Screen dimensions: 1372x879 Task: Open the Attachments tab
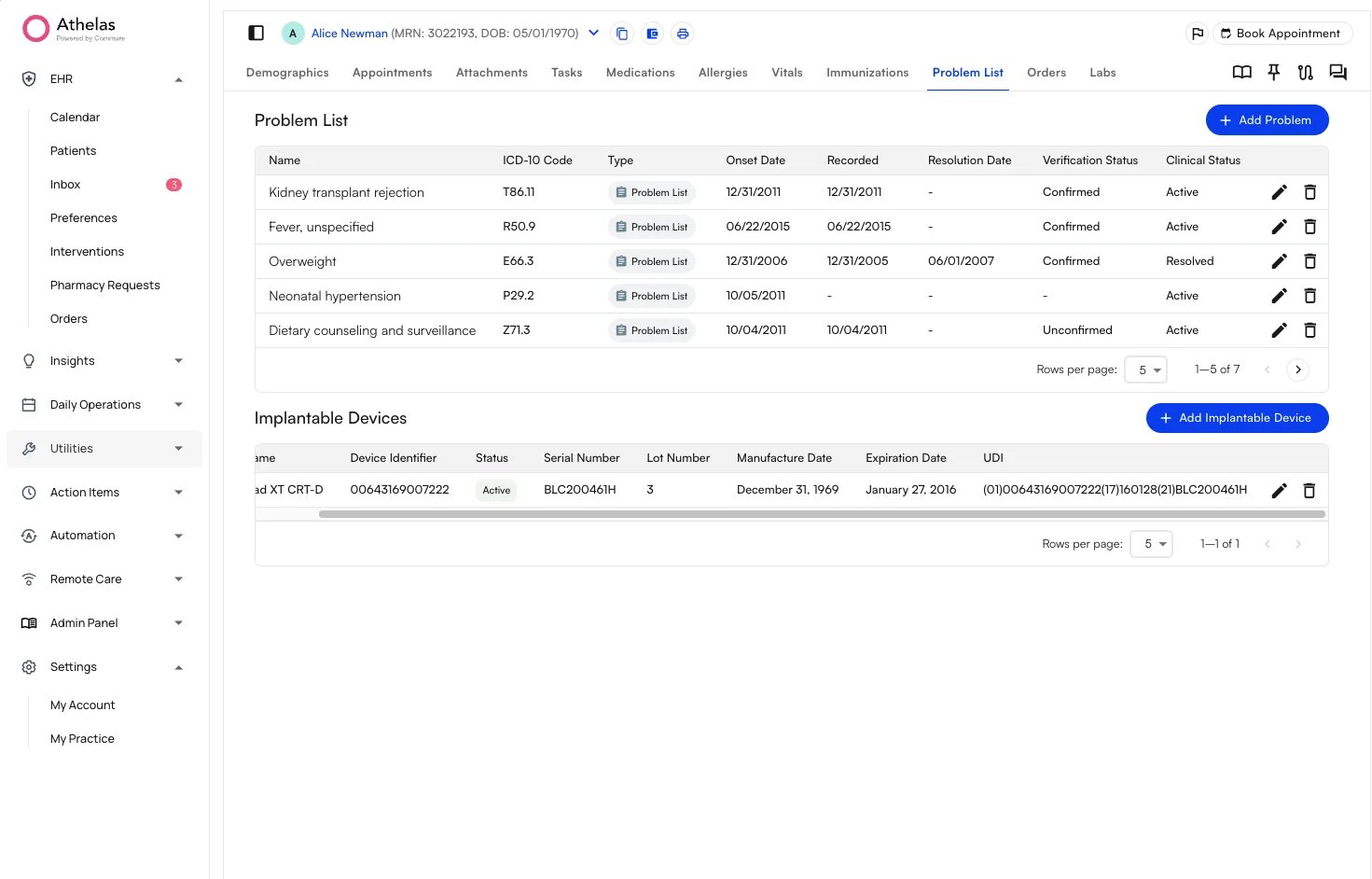click(492, 73)
